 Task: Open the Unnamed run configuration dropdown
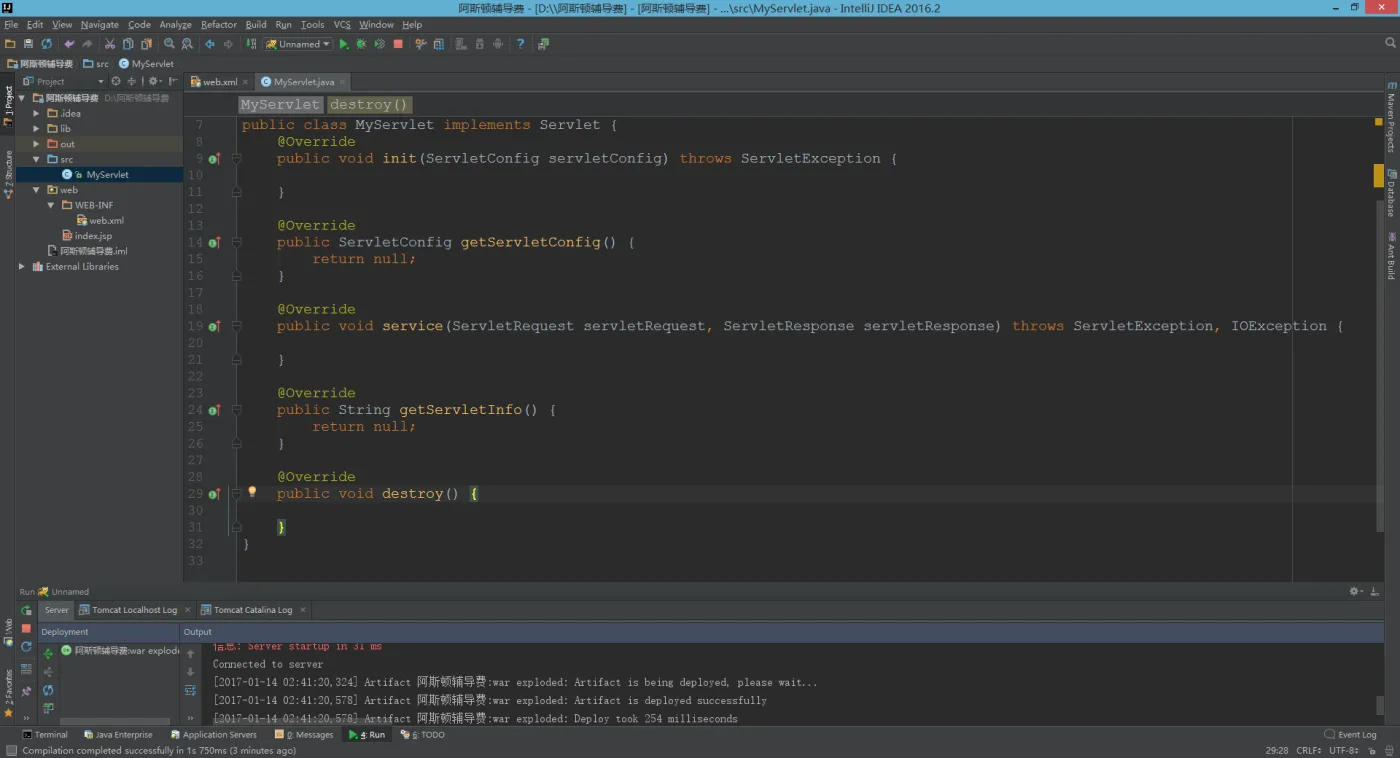click(x=298, y=44)
